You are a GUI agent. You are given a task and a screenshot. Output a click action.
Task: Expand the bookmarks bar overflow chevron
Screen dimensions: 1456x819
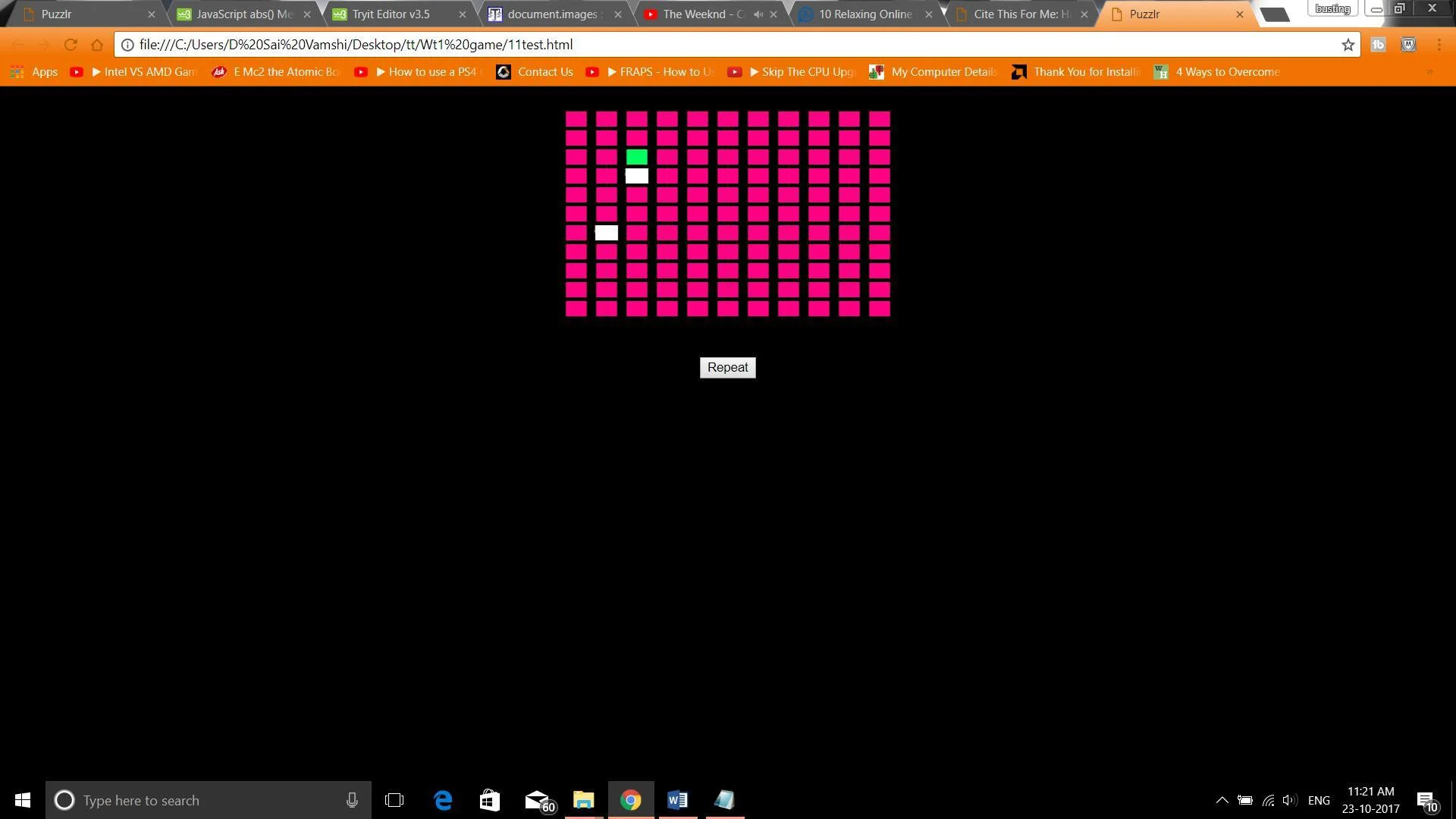point(1430,72)
